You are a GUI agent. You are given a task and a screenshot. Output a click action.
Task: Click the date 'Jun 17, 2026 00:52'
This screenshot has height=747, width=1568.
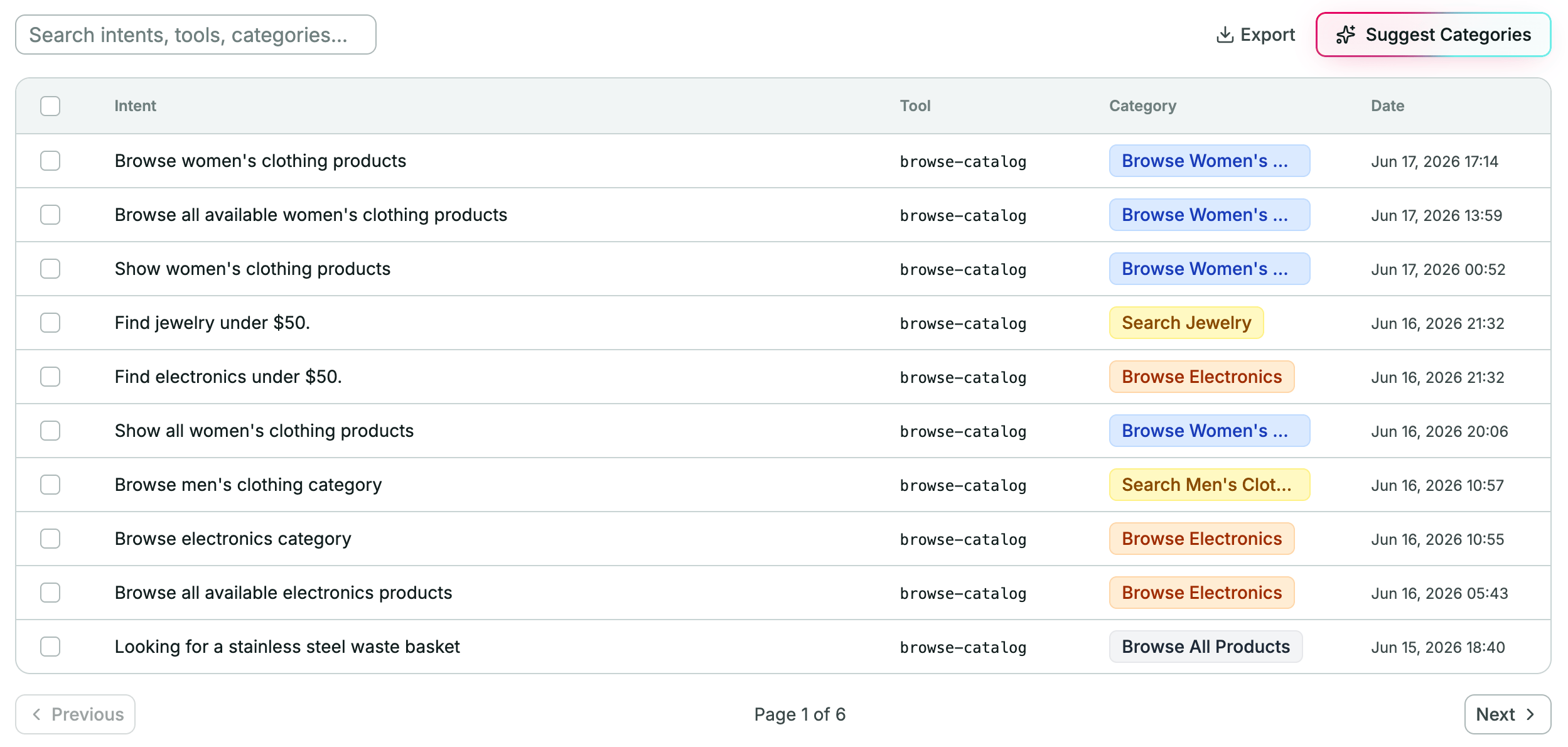point(1438,270)
